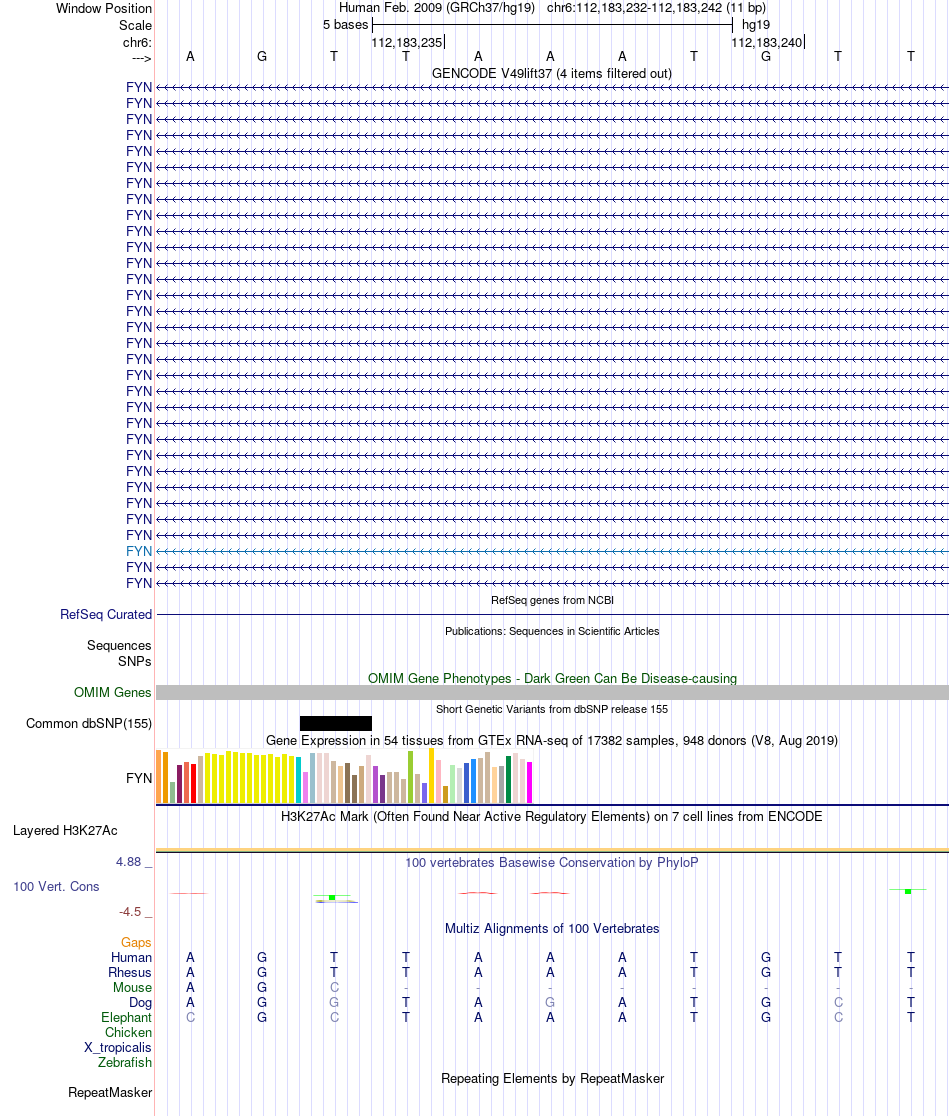
Task: Click the Gaps row label
Action: coord(136,942)
